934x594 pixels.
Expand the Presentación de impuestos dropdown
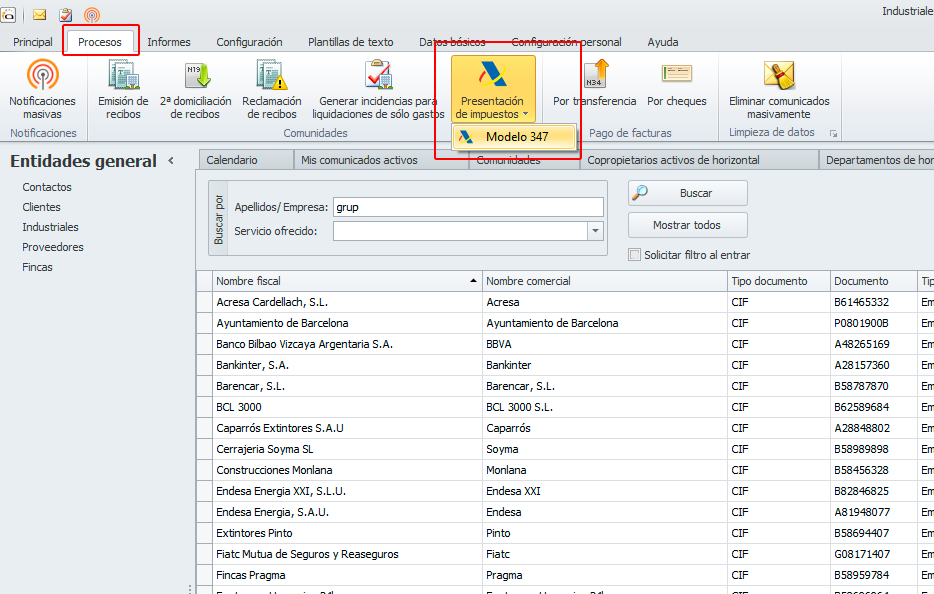tap(492, 90)
